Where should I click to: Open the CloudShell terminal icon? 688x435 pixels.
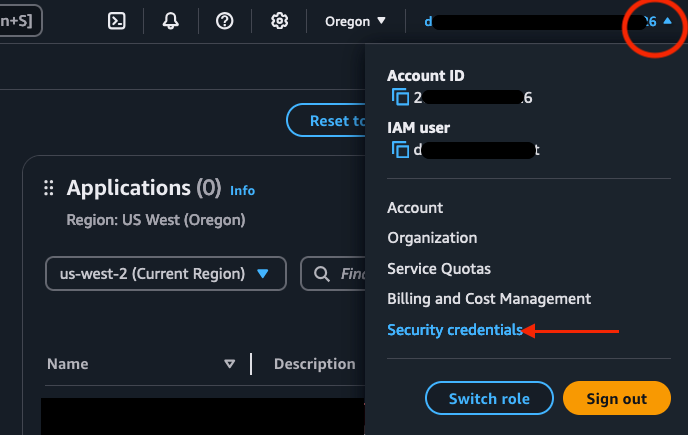click(117, 21)
